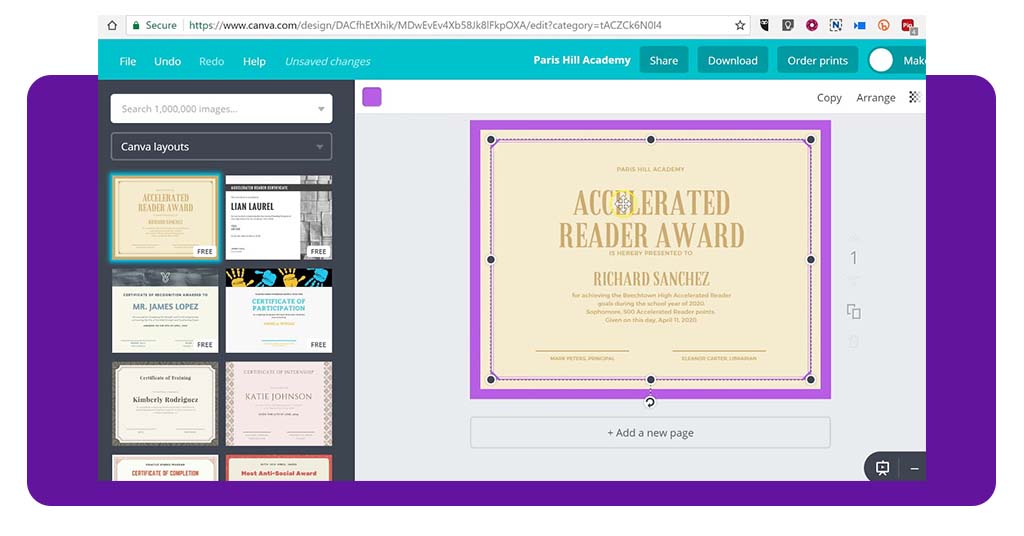Select the RICHARD SANCHEZ name text

651,279
